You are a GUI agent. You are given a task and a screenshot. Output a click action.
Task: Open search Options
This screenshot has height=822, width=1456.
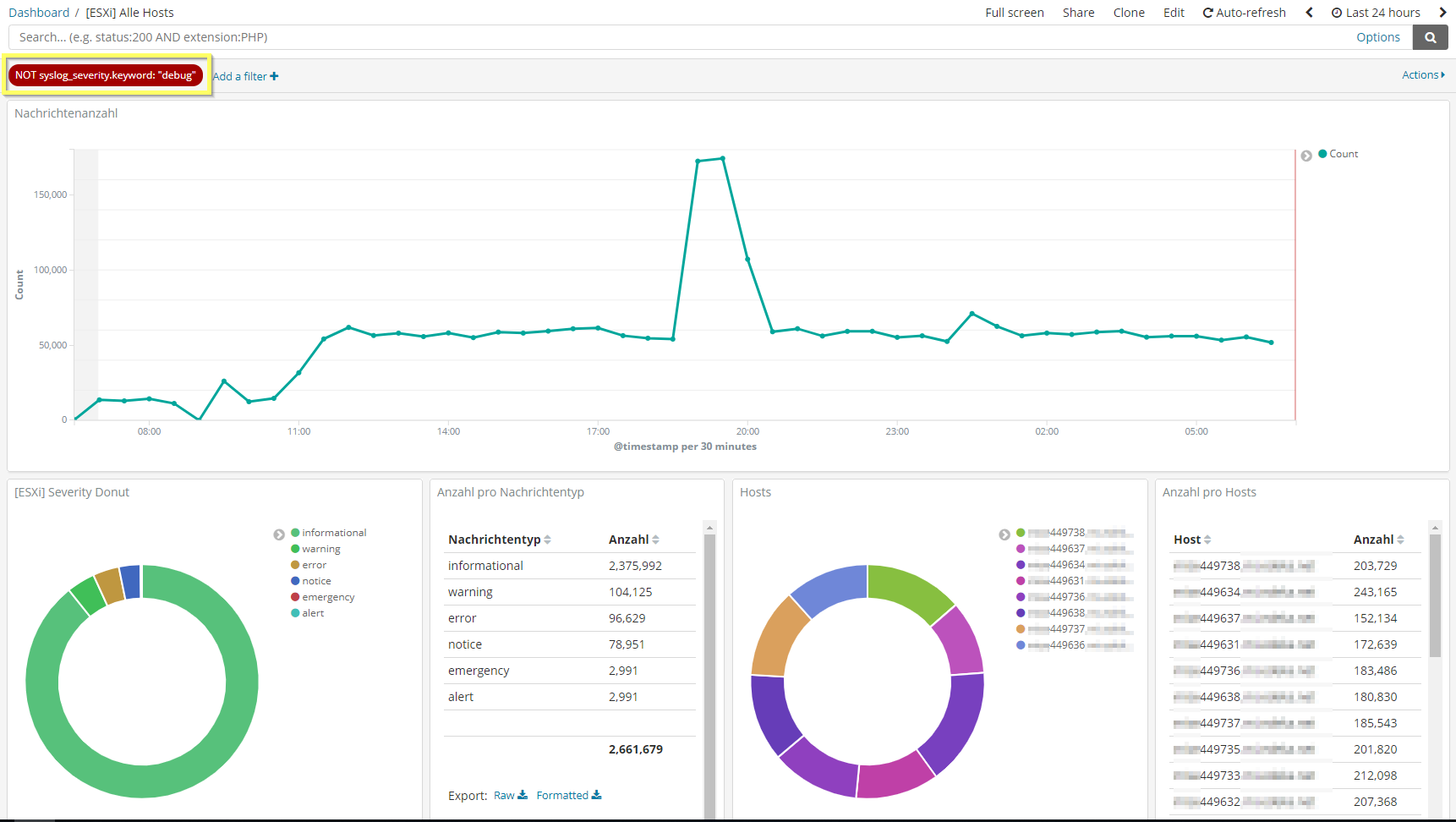(1378, 37)
